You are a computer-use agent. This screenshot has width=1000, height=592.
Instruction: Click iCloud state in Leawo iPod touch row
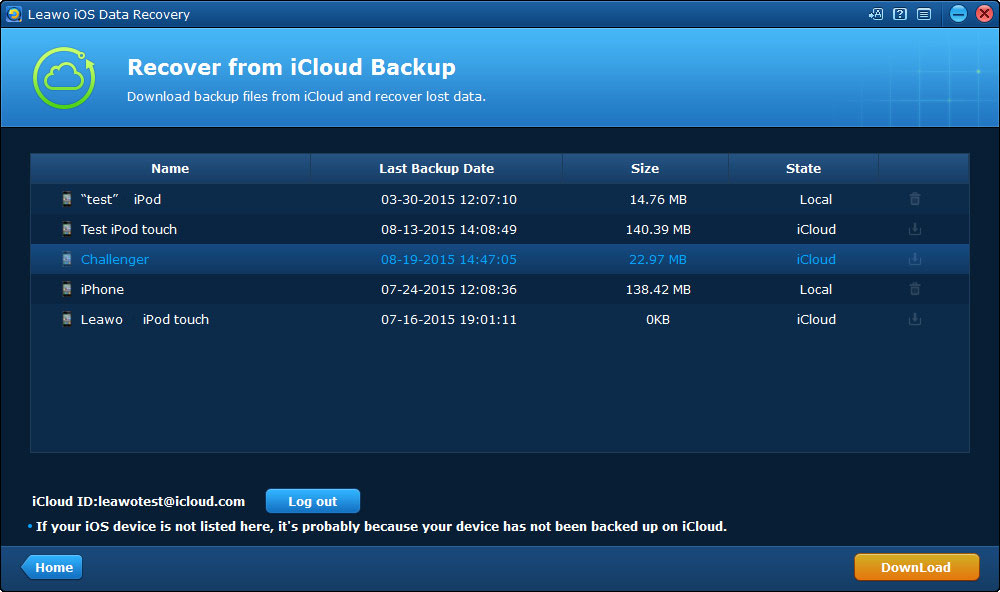816,319
